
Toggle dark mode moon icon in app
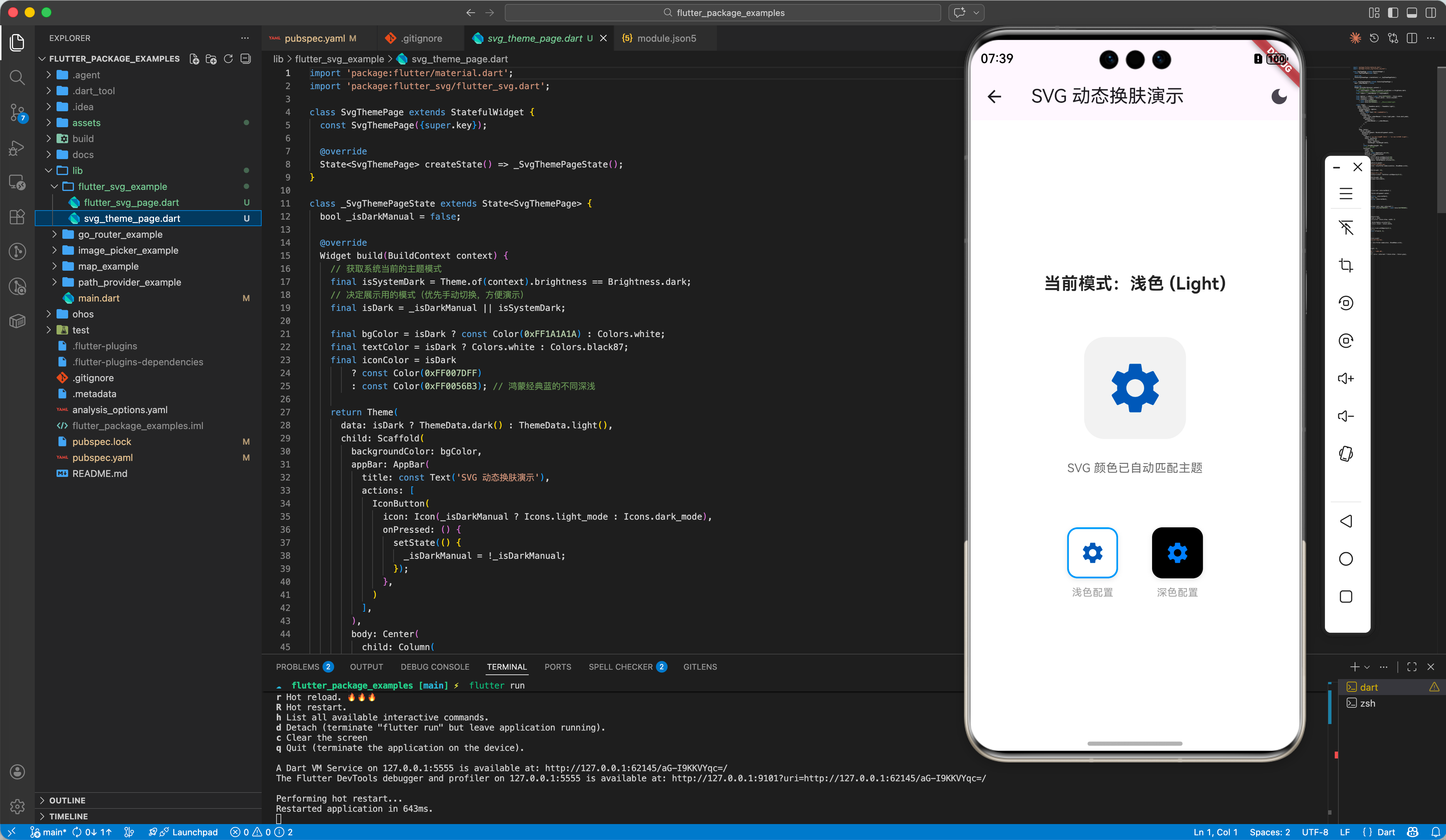point(1279,96)
